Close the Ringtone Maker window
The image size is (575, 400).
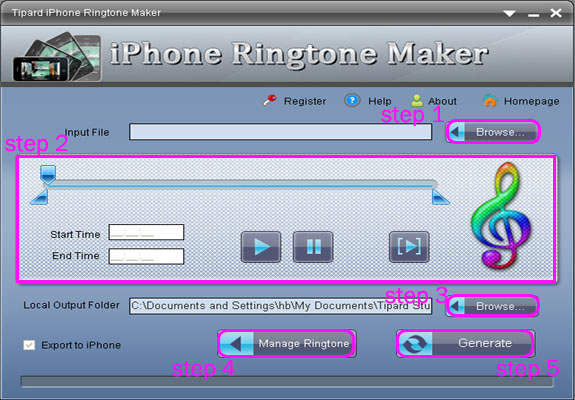point(556,13)
